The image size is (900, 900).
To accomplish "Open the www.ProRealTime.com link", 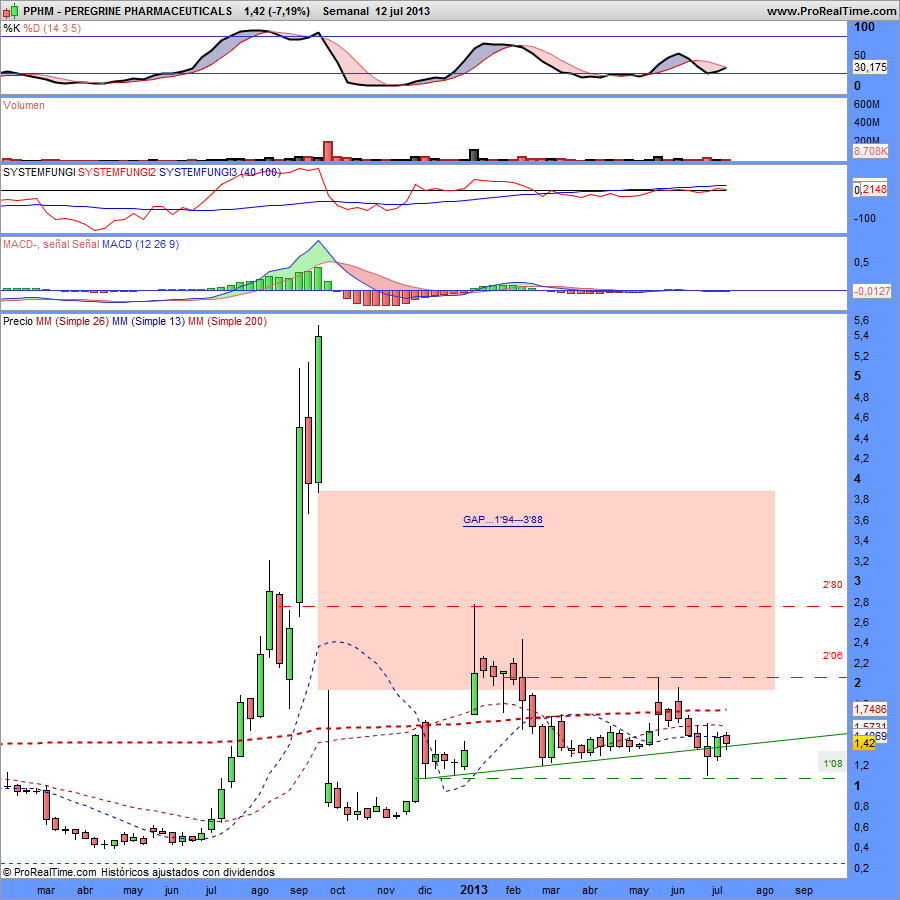I will click(831, 11).
